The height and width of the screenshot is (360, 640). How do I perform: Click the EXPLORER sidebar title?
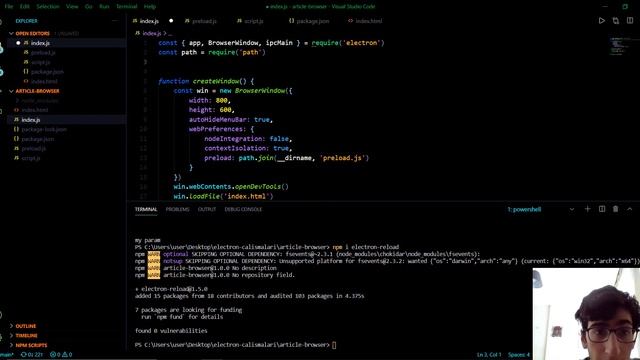(x=27, y=21)
